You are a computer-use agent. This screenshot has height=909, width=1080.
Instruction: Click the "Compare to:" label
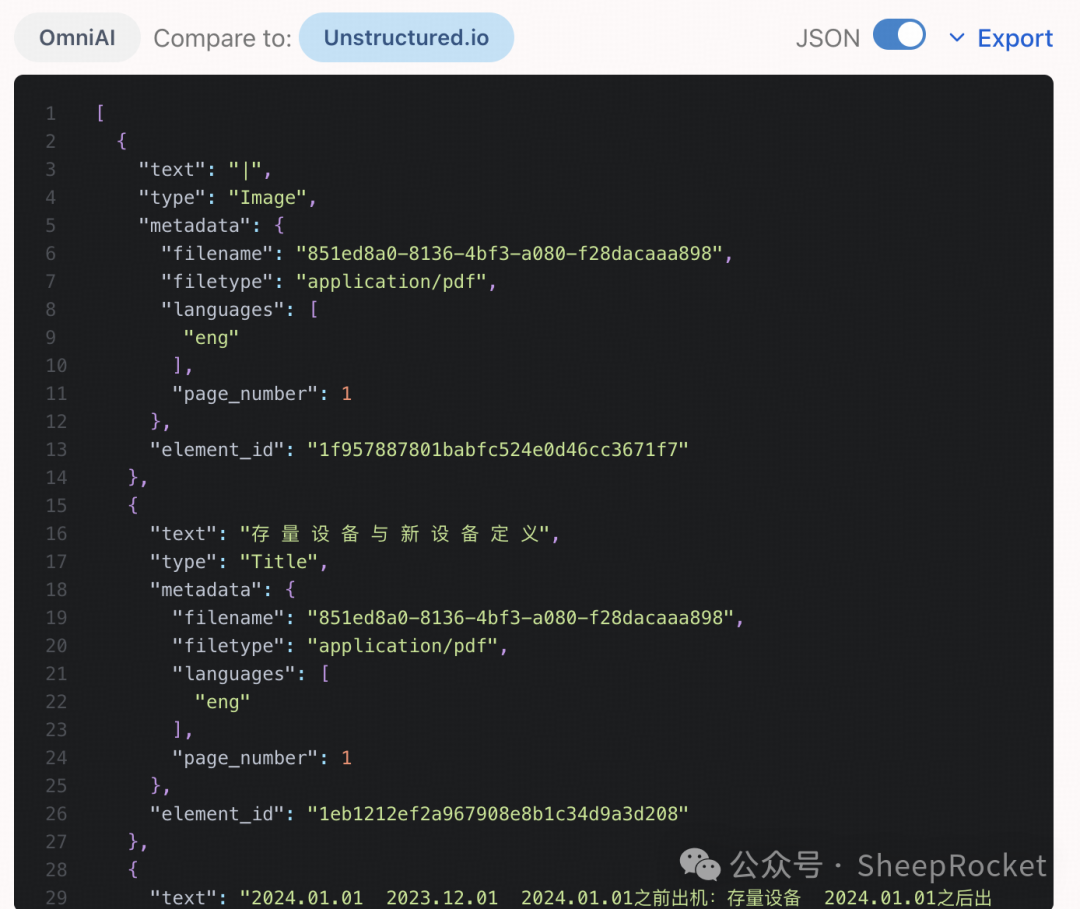coord(222,39)
